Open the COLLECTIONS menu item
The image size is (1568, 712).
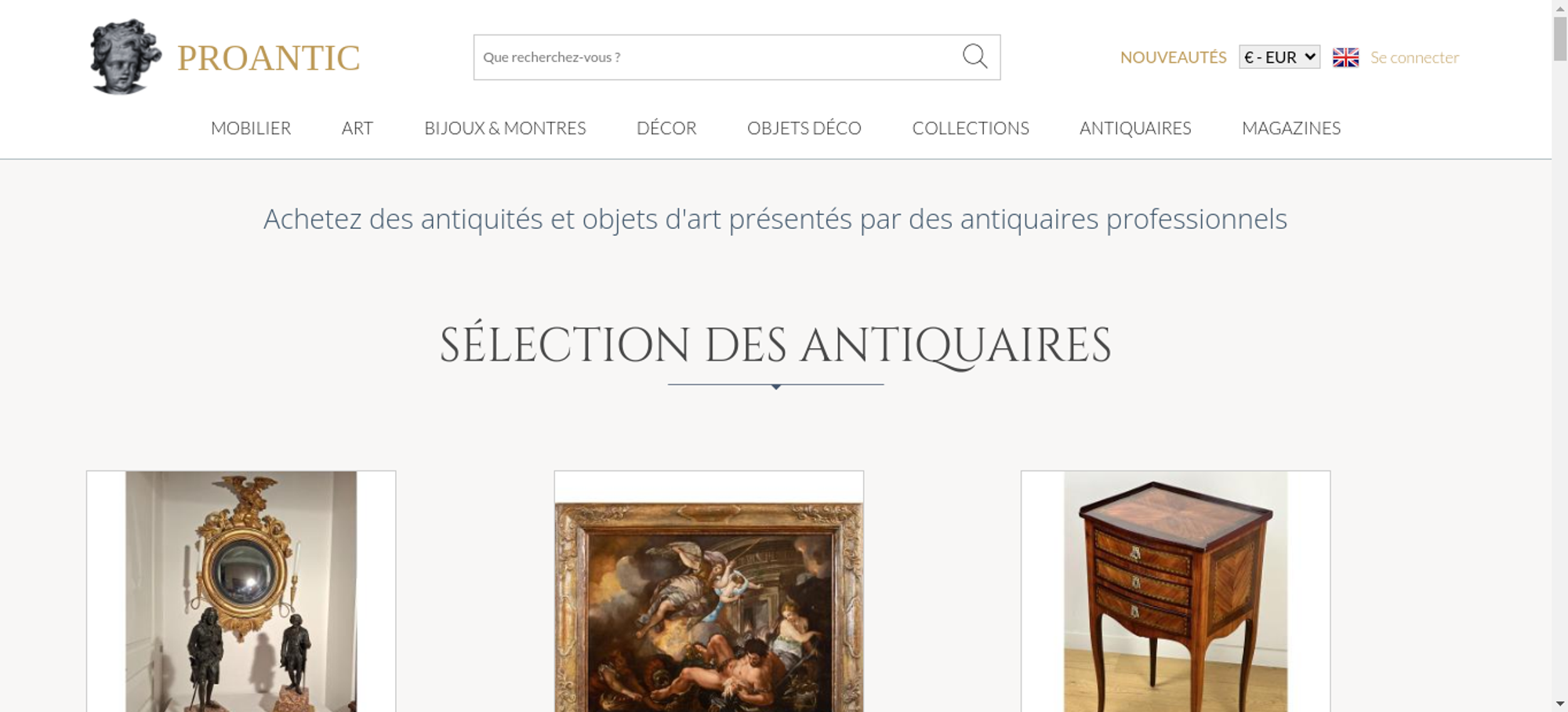point(971,128)
